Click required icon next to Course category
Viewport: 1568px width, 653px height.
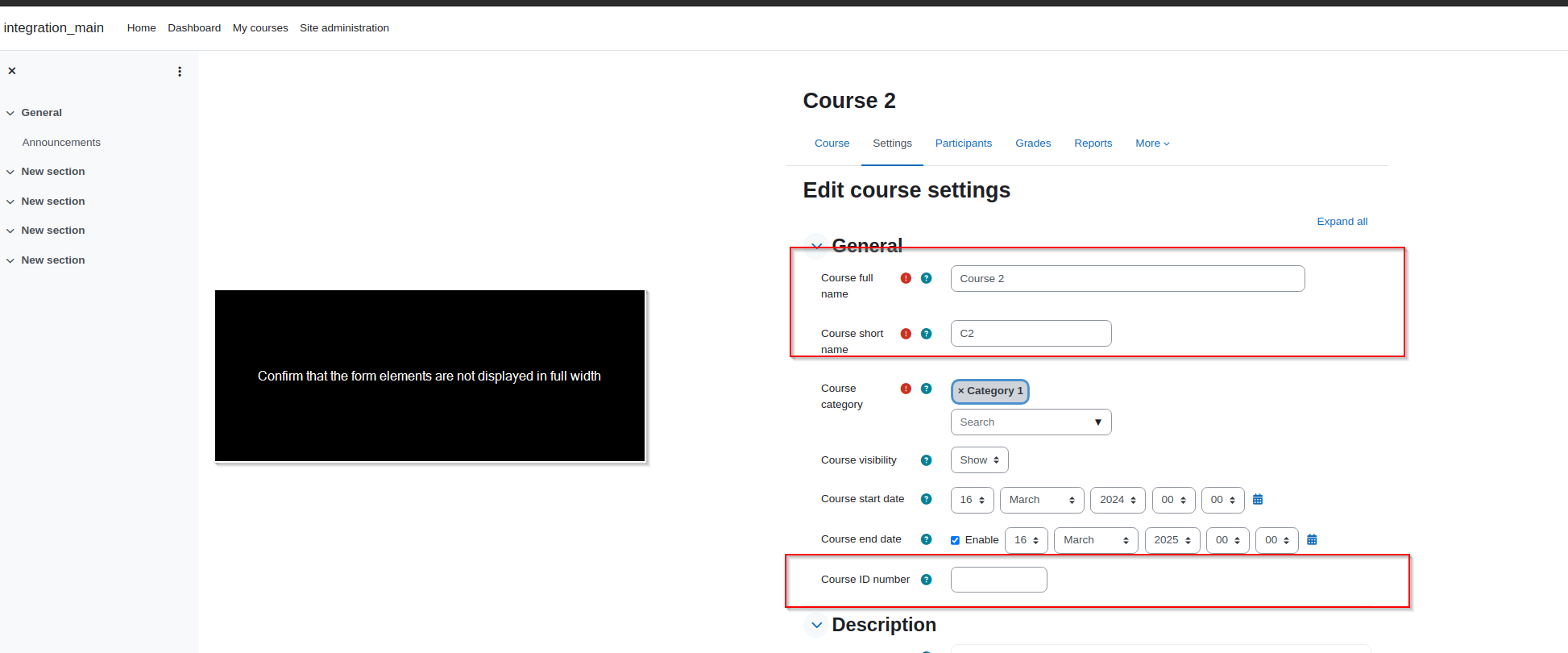click(906, 389)
